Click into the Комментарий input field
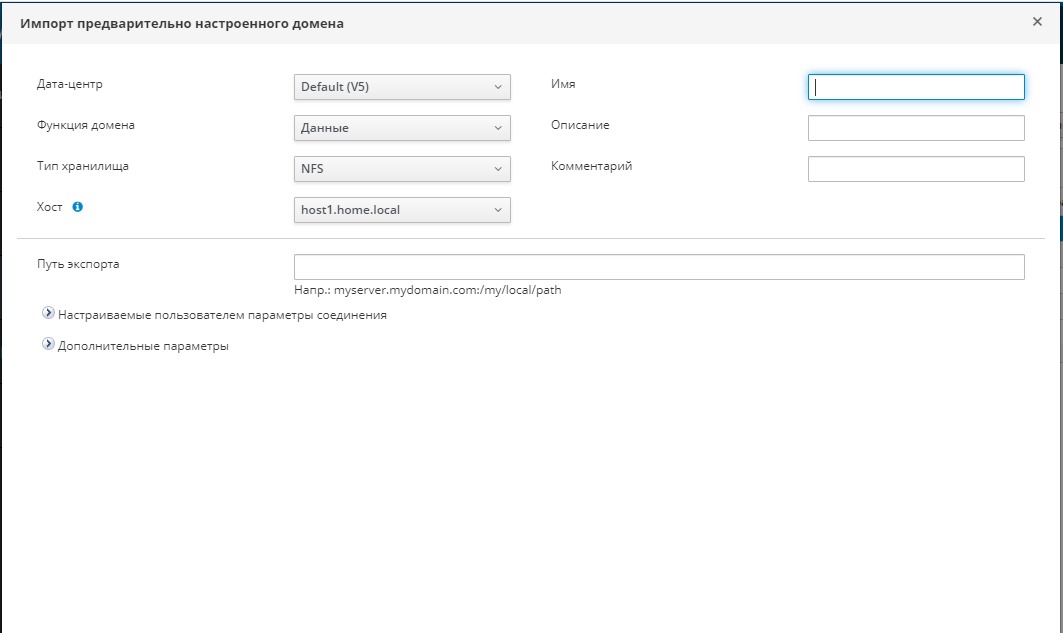1063x633 pixels. pos(915,169)
